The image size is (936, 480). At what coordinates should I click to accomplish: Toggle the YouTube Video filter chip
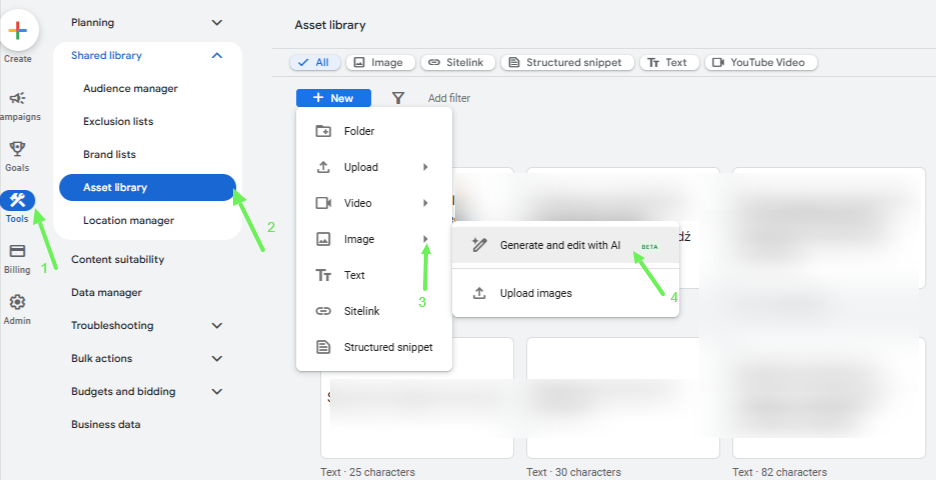[761, 62]
